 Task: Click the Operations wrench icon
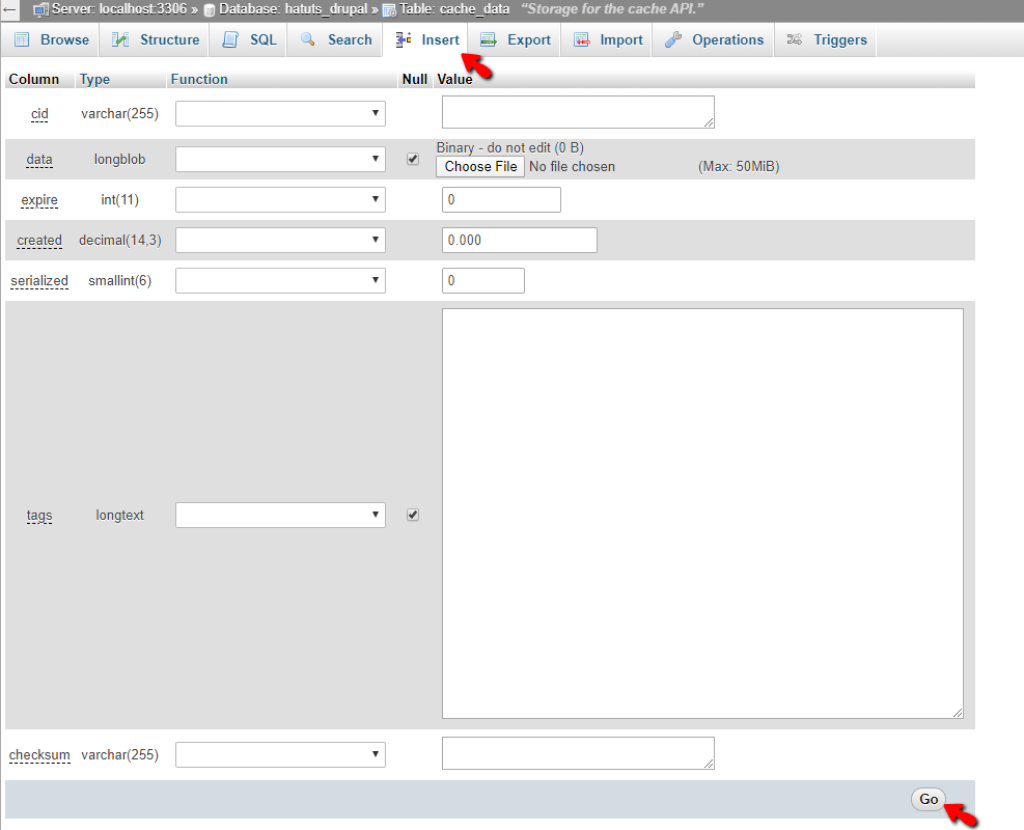tap(673, 40)
